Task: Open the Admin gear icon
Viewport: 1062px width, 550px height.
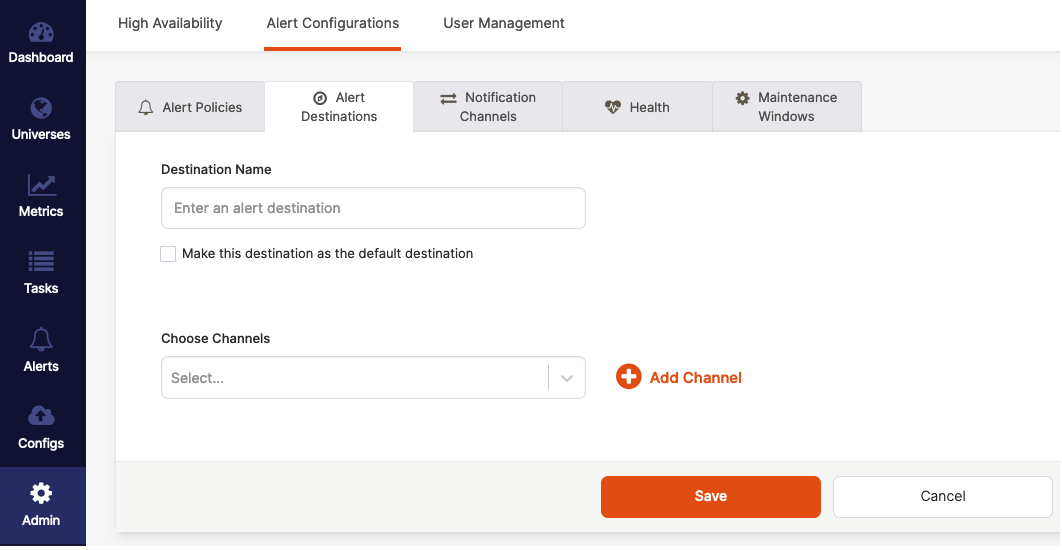Action: tap(41, 493)
